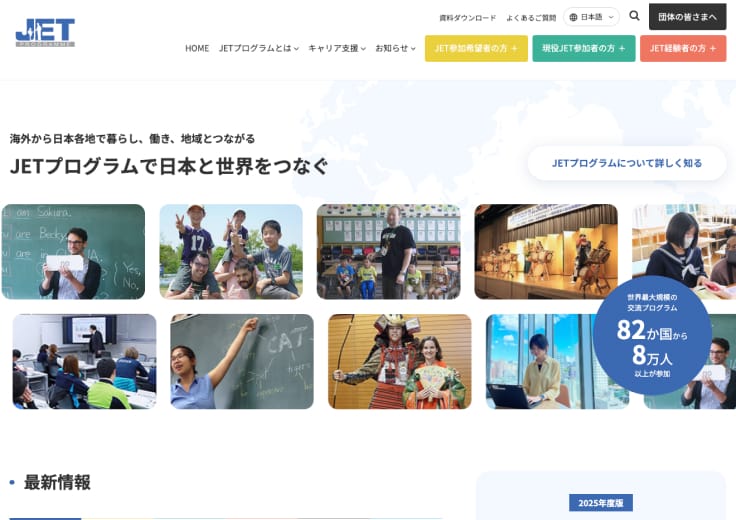Click JETプログラムについて詳しく知る button
736x520 pixels.
(627, 163)
